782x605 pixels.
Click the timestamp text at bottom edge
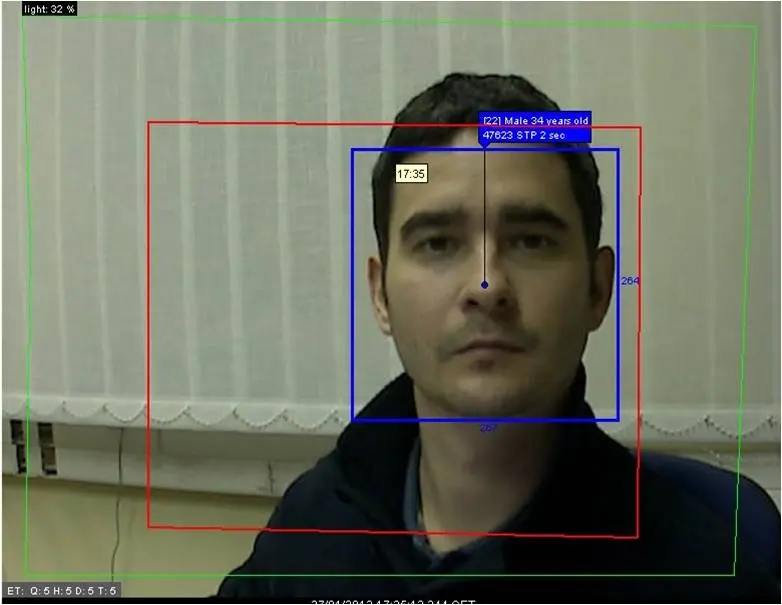tap(393, 602)
